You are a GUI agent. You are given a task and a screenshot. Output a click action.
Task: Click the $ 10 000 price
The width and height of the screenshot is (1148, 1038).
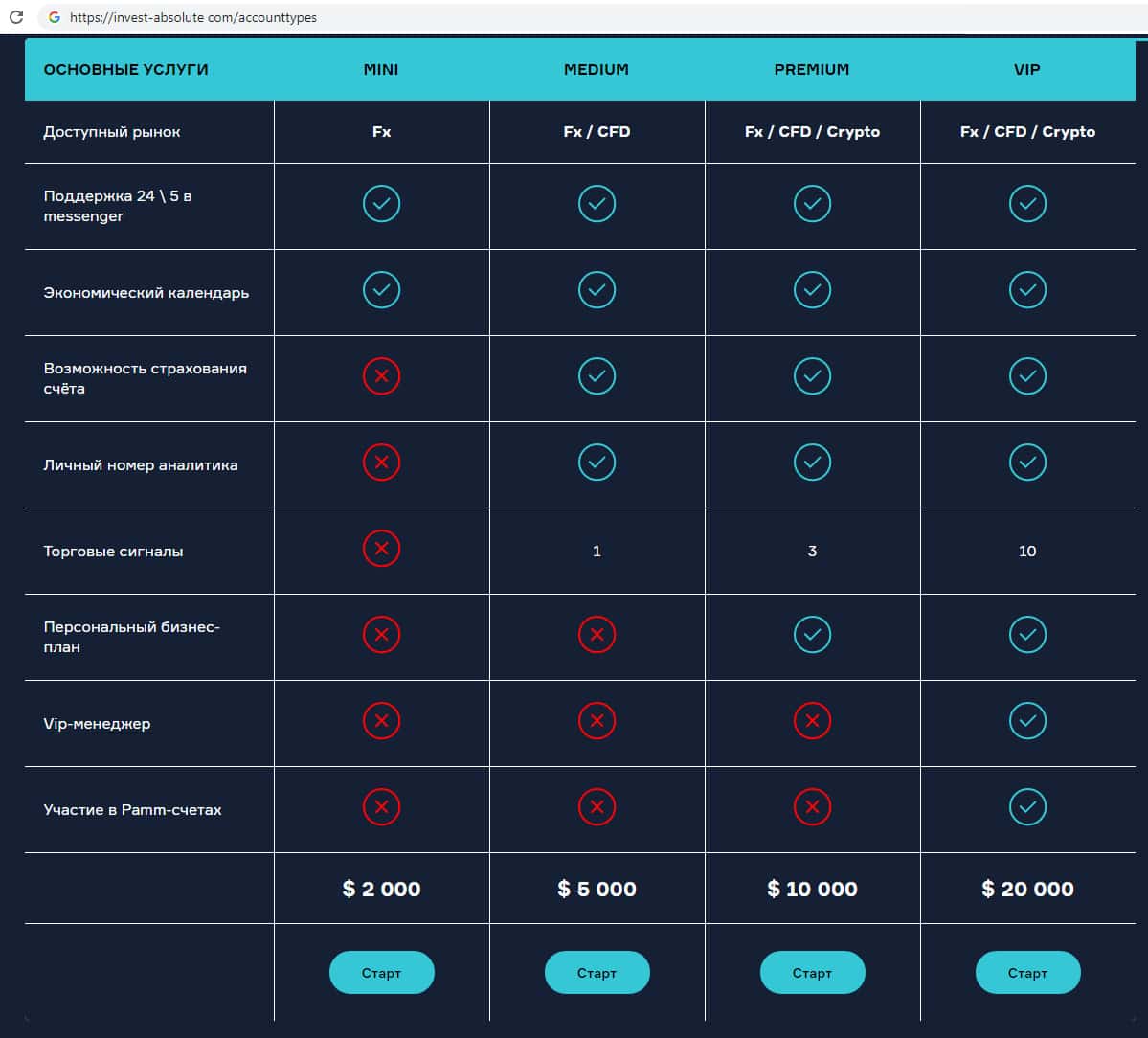[x=812, y=889]
